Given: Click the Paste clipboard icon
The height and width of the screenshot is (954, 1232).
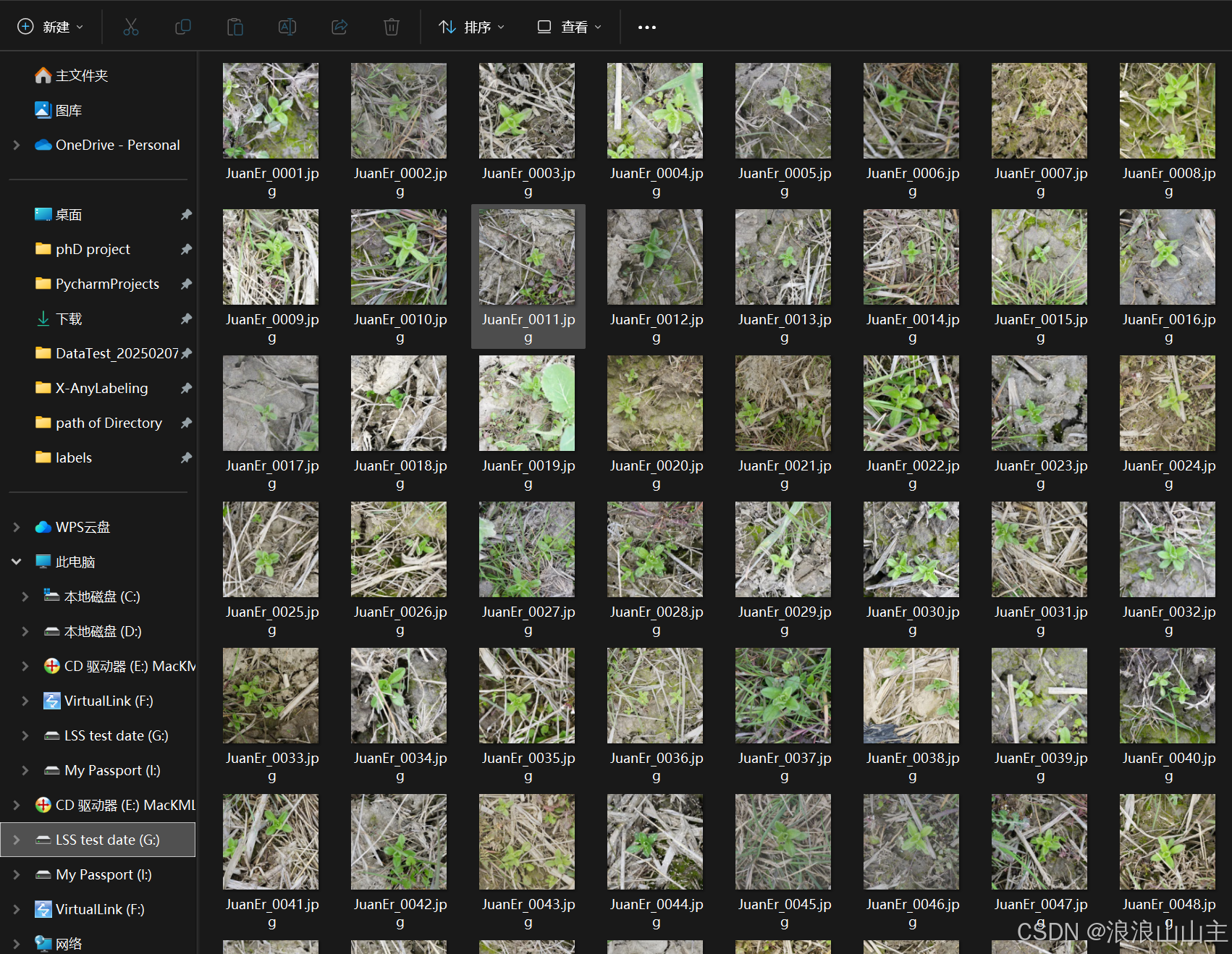Looking at the screenshot, I should click(x=235, y=27).
